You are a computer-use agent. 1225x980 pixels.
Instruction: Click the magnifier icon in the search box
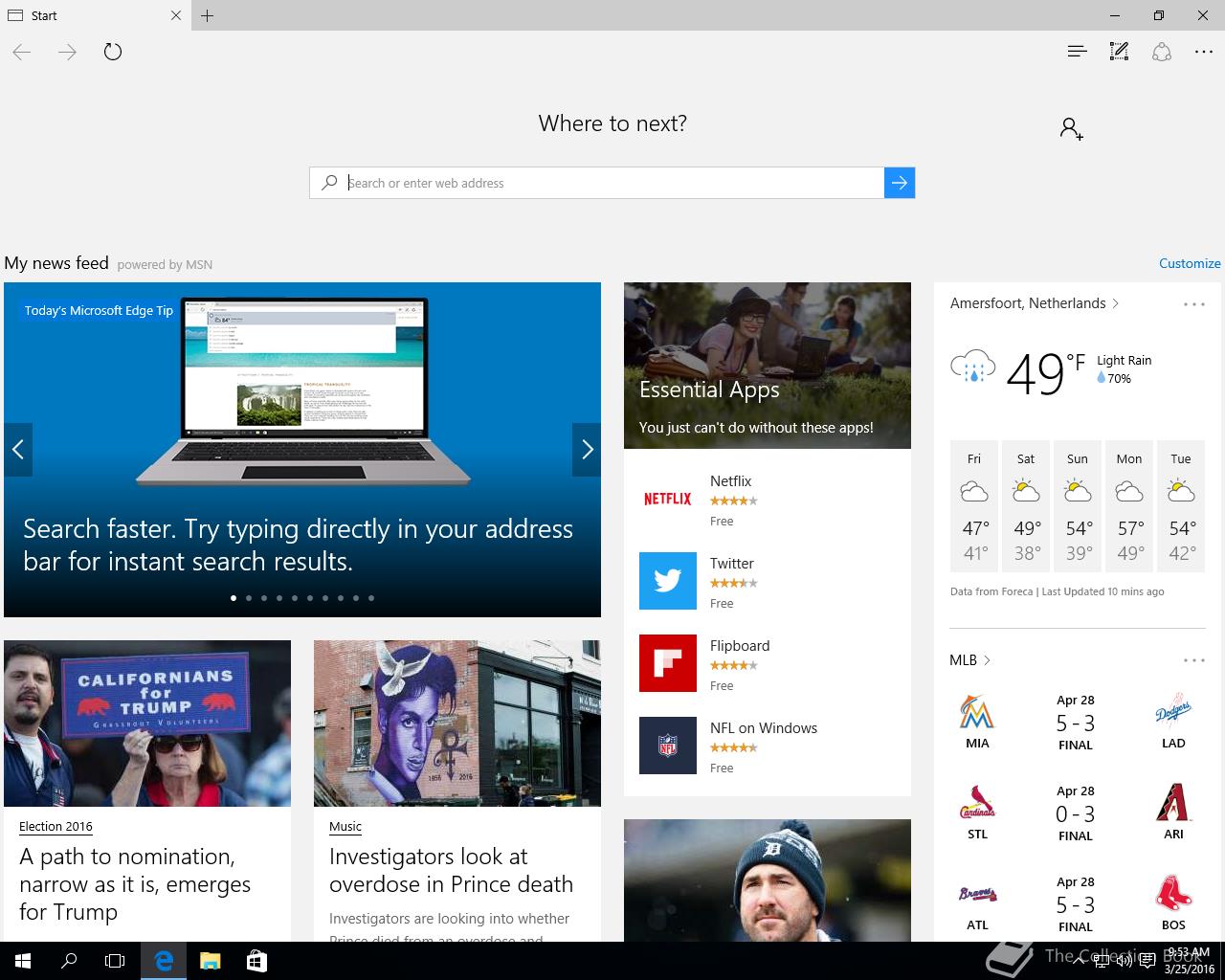click(x=330, y=183)
